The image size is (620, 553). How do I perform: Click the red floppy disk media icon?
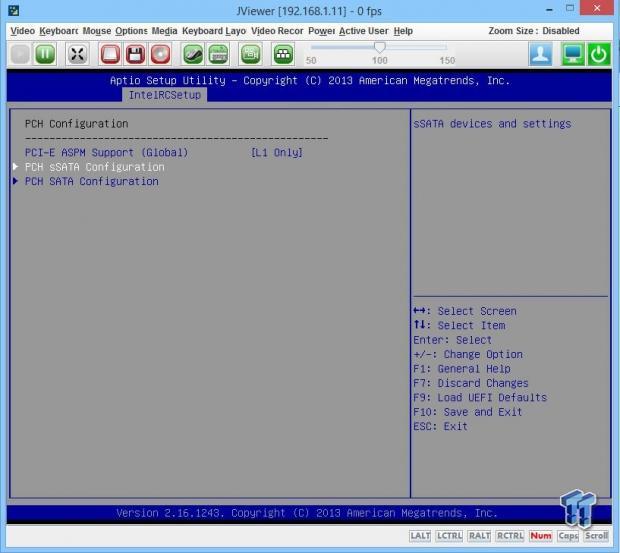click(135, 54)
